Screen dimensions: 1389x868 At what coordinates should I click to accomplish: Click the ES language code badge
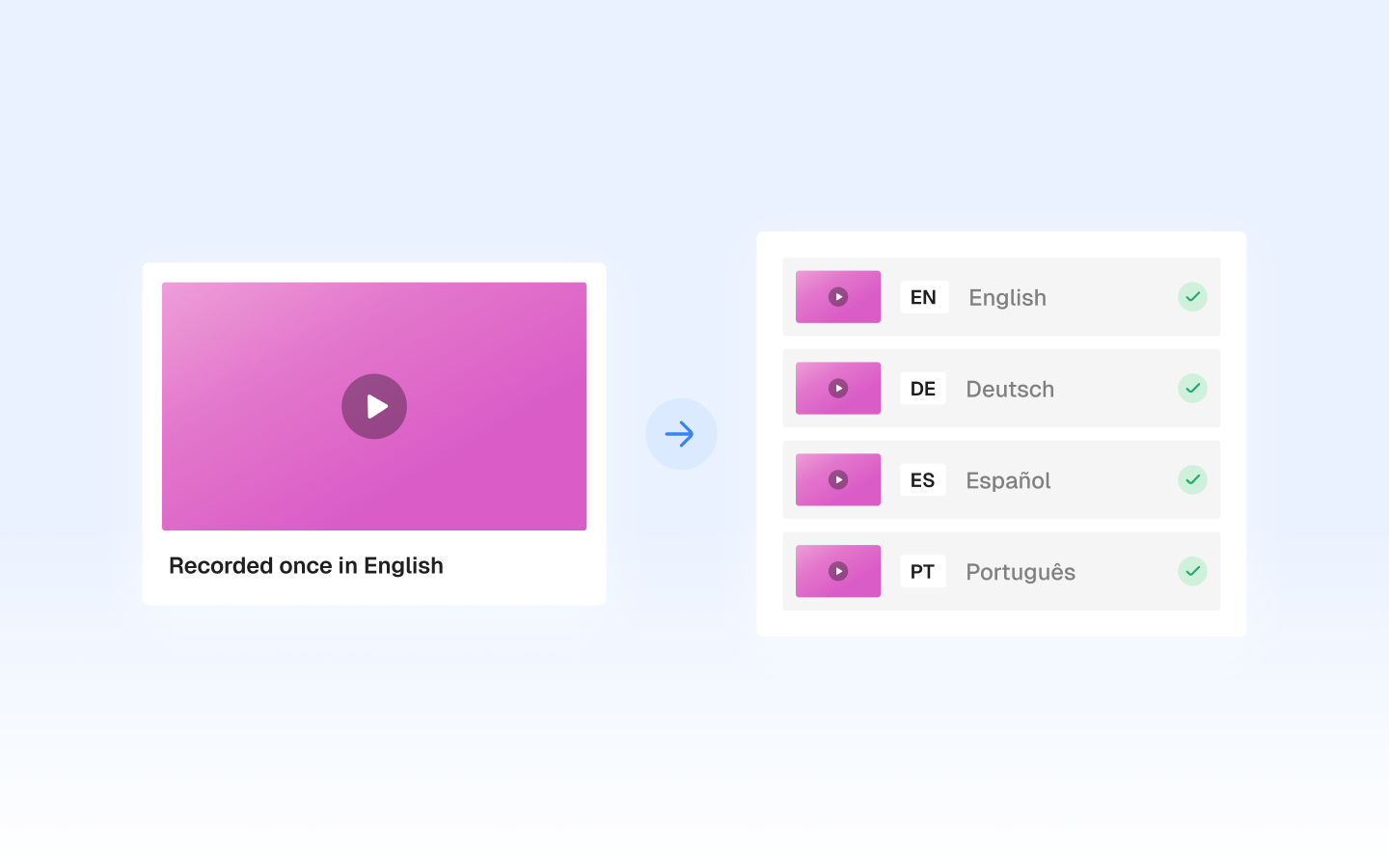[x=923, y=479]
